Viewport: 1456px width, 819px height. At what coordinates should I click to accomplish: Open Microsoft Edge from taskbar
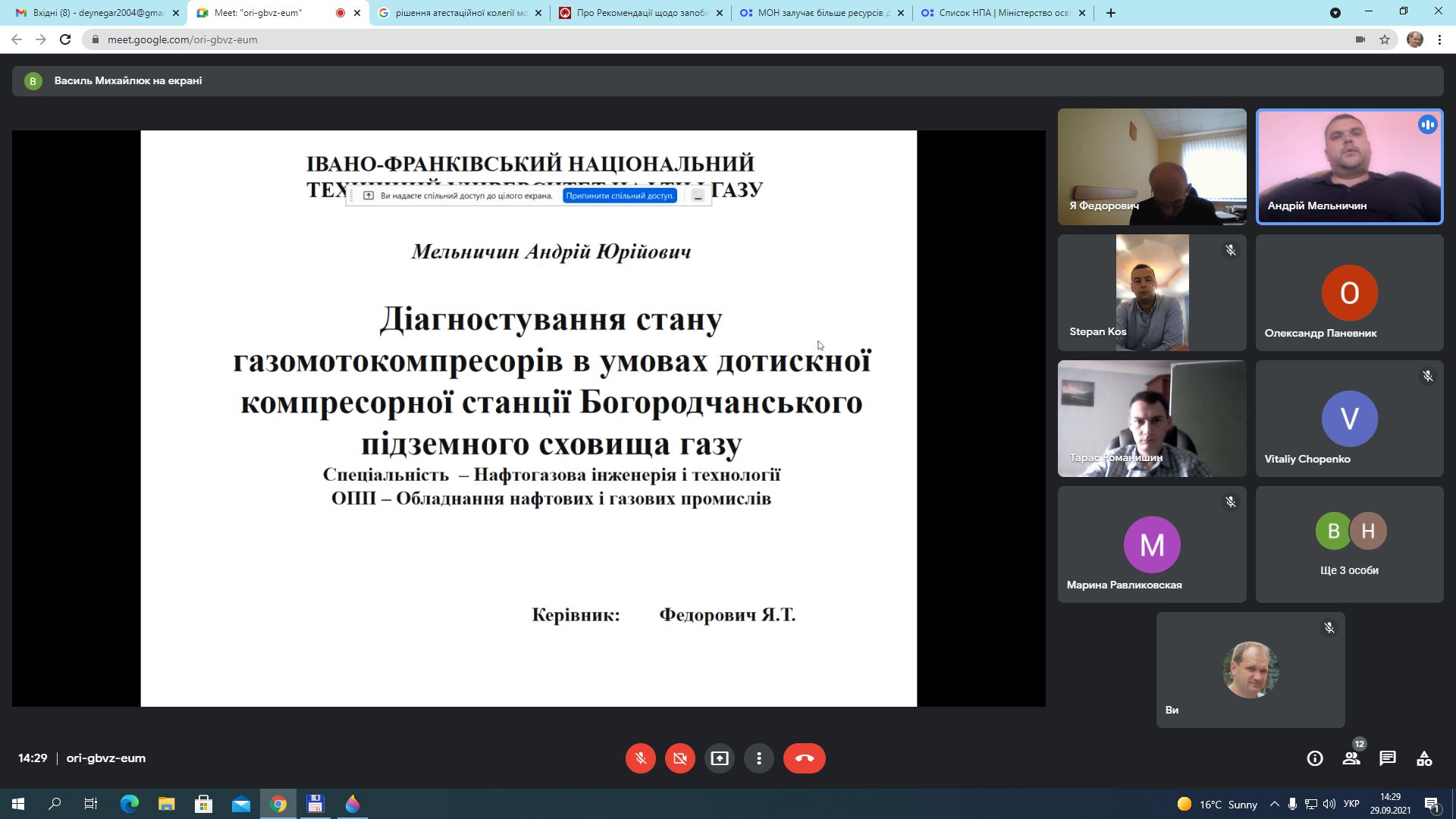click(130, 804)
